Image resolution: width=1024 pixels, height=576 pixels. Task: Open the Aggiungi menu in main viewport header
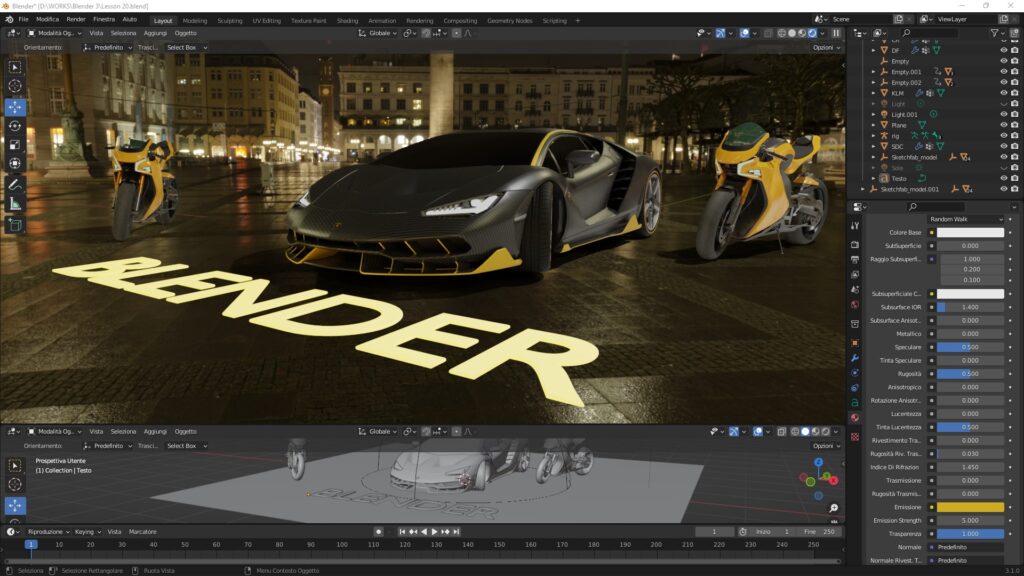click(155, 33)
